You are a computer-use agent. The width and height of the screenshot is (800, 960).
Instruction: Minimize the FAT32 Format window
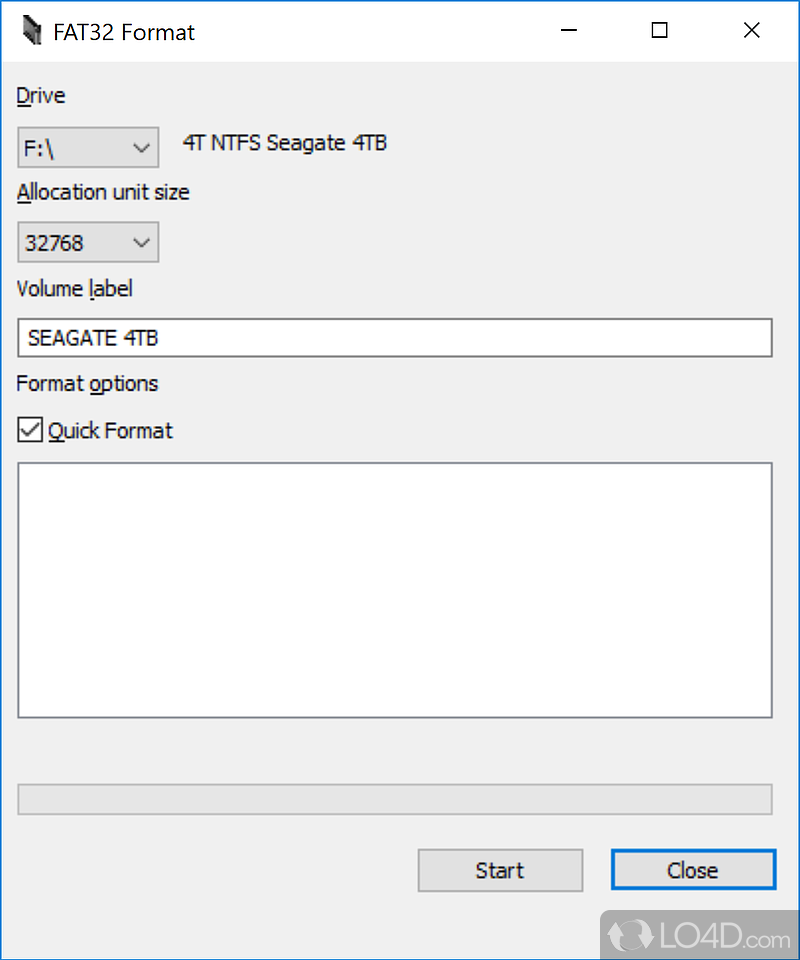click(x=569, y=30)
